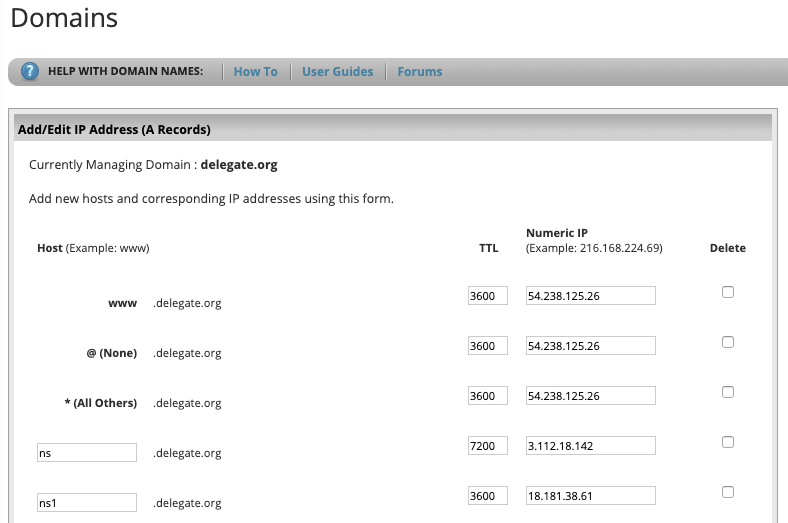Edit the 3.112.18.142 IP address field
This screenshot has width=788, height=523.
[590, 446]
